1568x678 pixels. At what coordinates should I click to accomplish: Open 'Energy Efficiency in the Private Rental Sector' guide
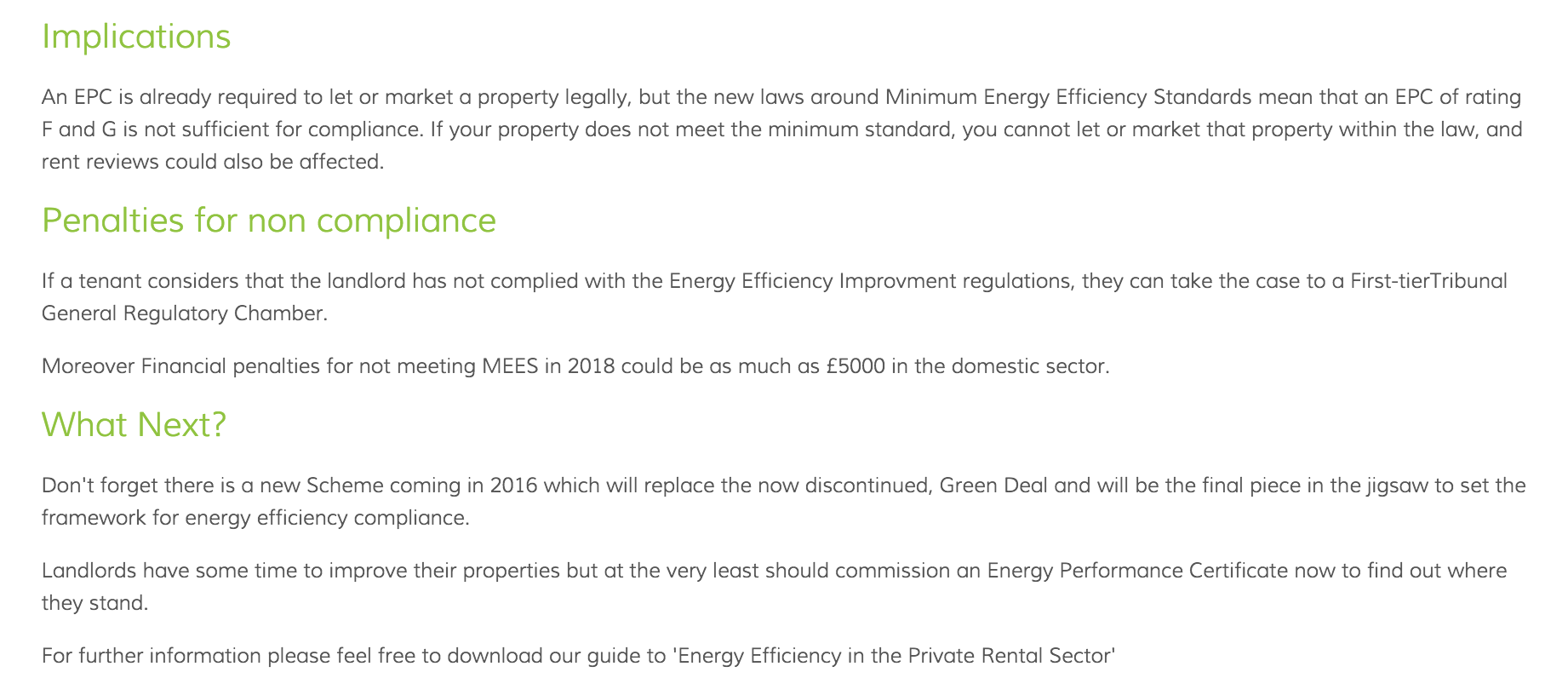pyautogui.click(x=894, y=656)
